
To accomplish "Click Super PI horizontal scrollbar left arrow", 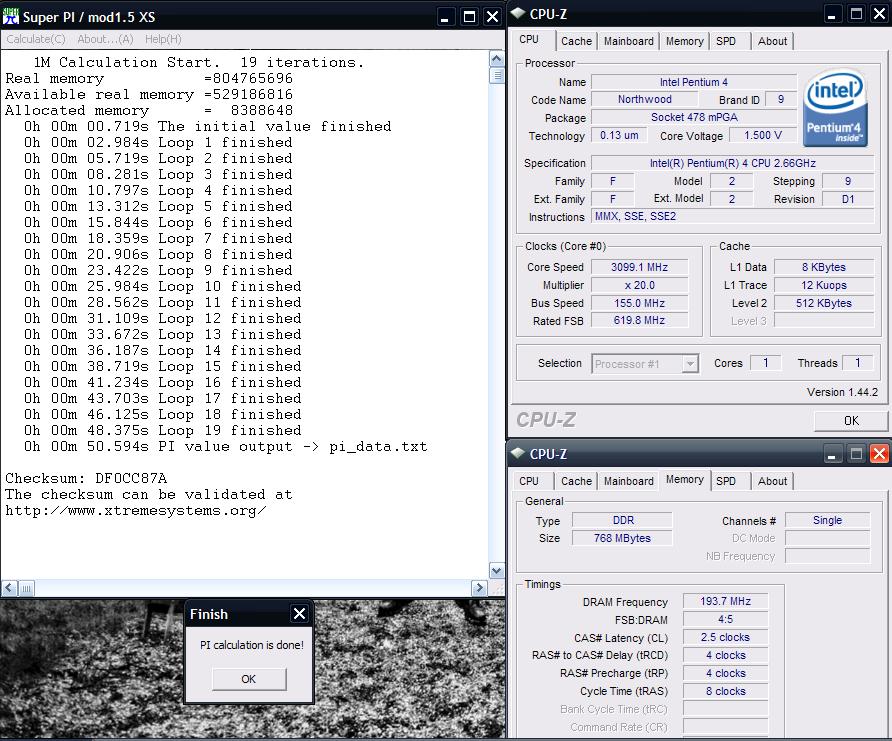I will 9,587.
